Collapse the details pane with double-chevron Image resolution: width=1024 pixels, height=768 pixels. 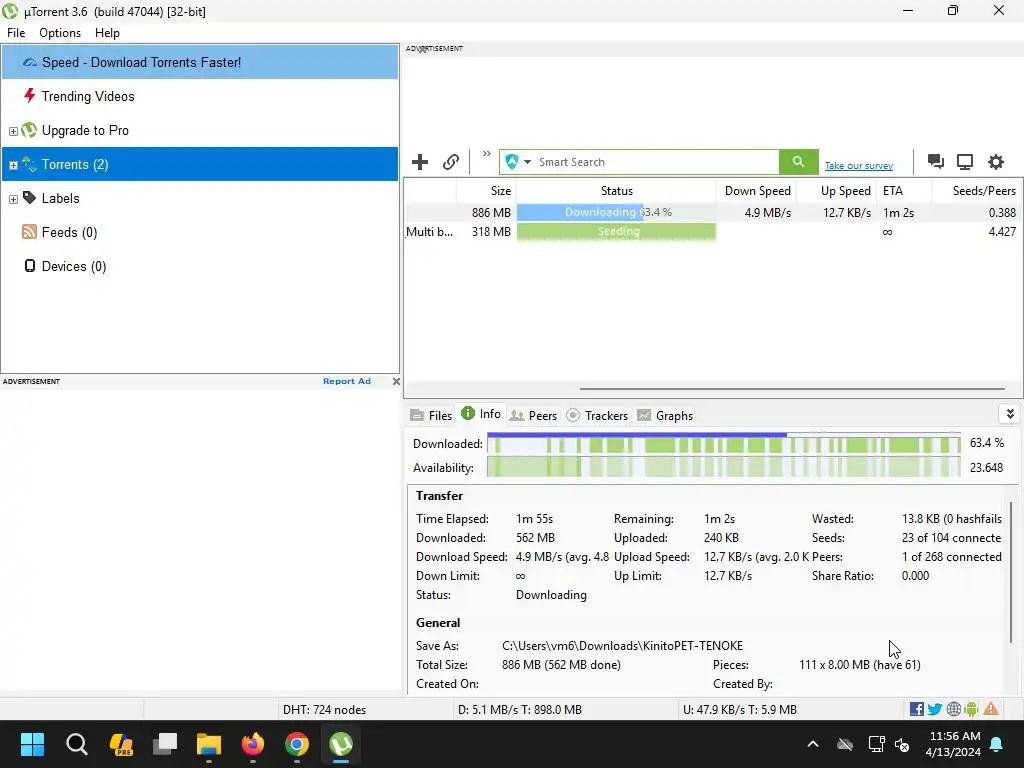coord(1010,414)
